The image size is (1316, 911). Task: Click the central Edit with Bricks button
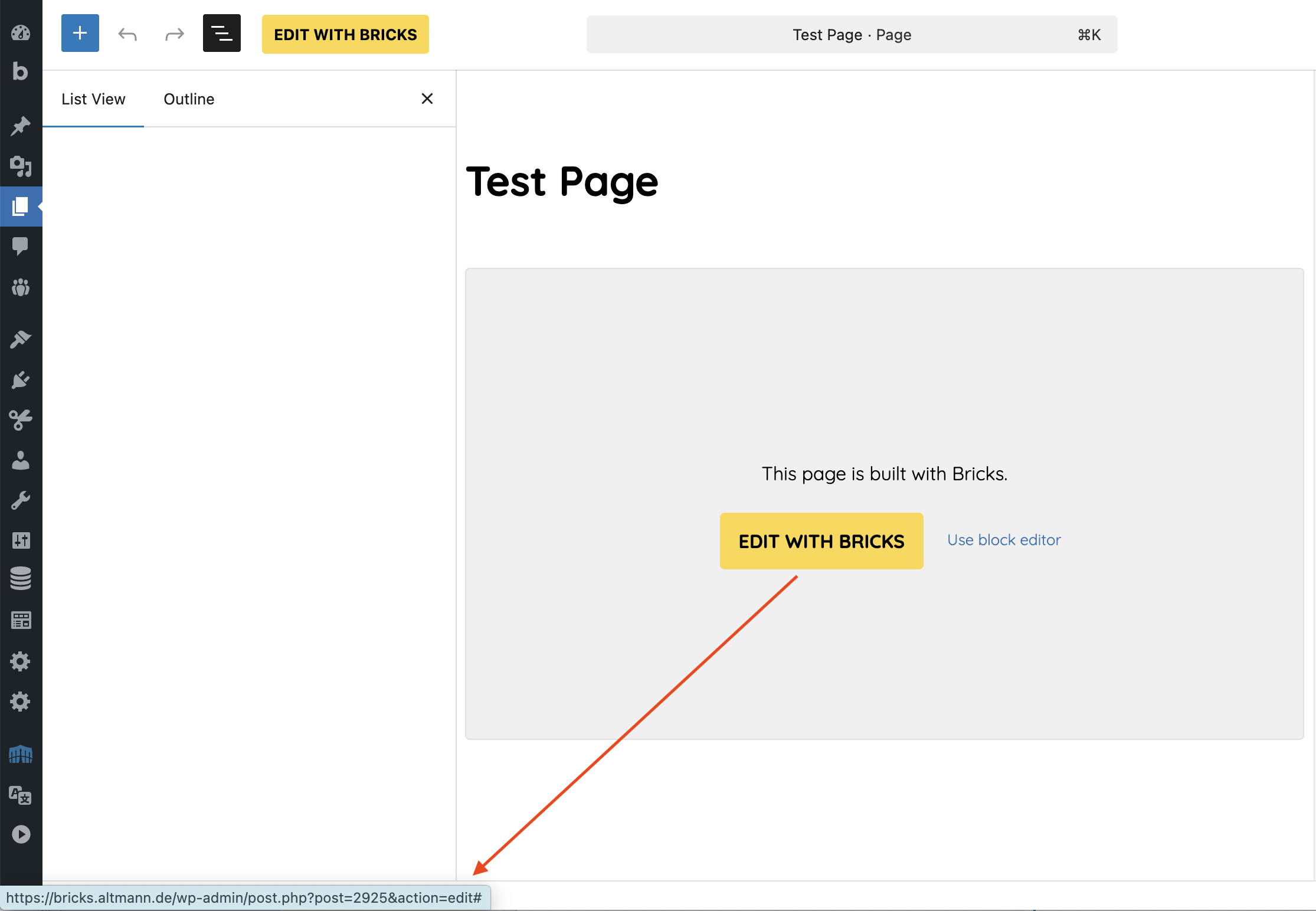821,541
